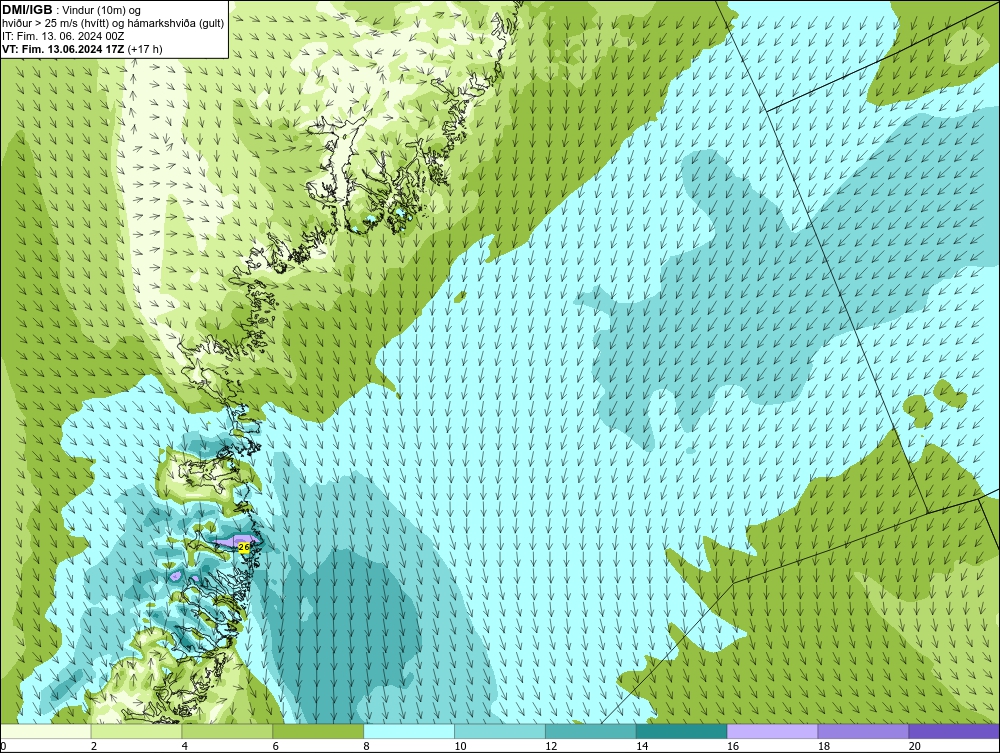Viewport: 1000px width, 753px height.
Task: Click the legend label 2
Action: click(x=94, y=746)
